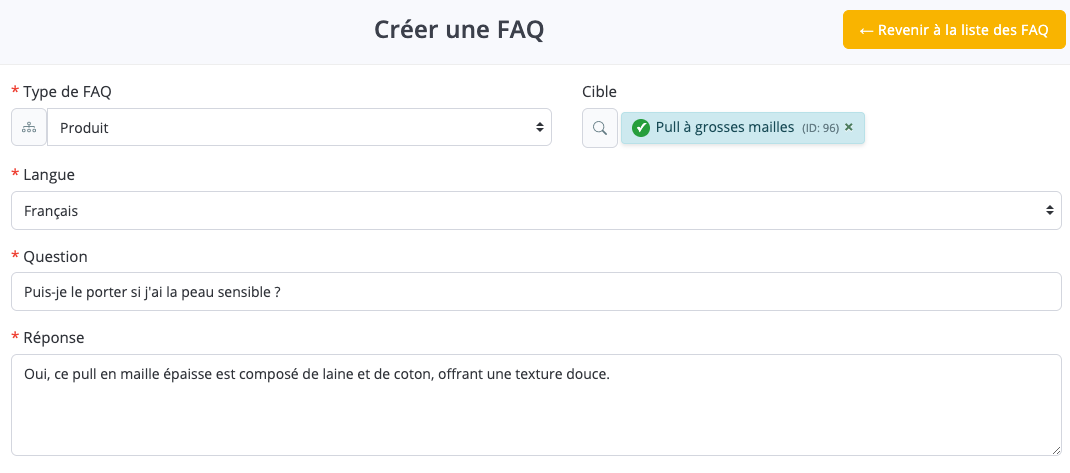The image size is (1070, 473).
Task: Click the Question field label
Action: [55, 257]
